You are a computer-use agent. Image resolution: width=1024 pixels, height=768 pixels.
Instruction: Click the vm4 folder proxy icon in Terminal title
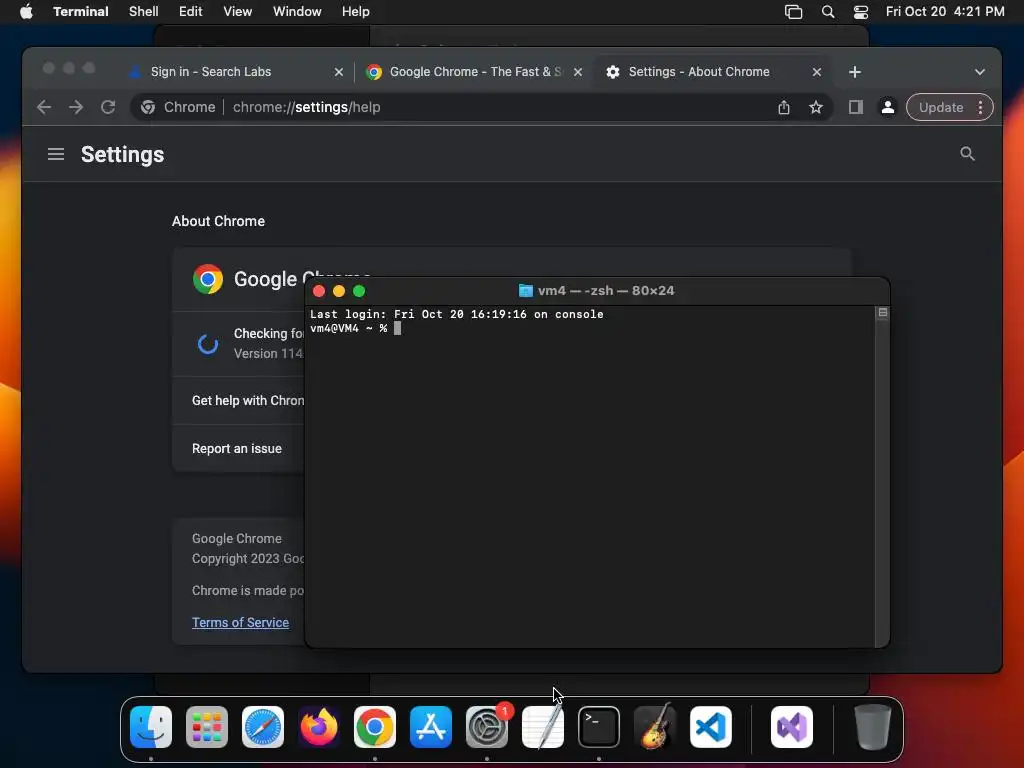point(526,291)
